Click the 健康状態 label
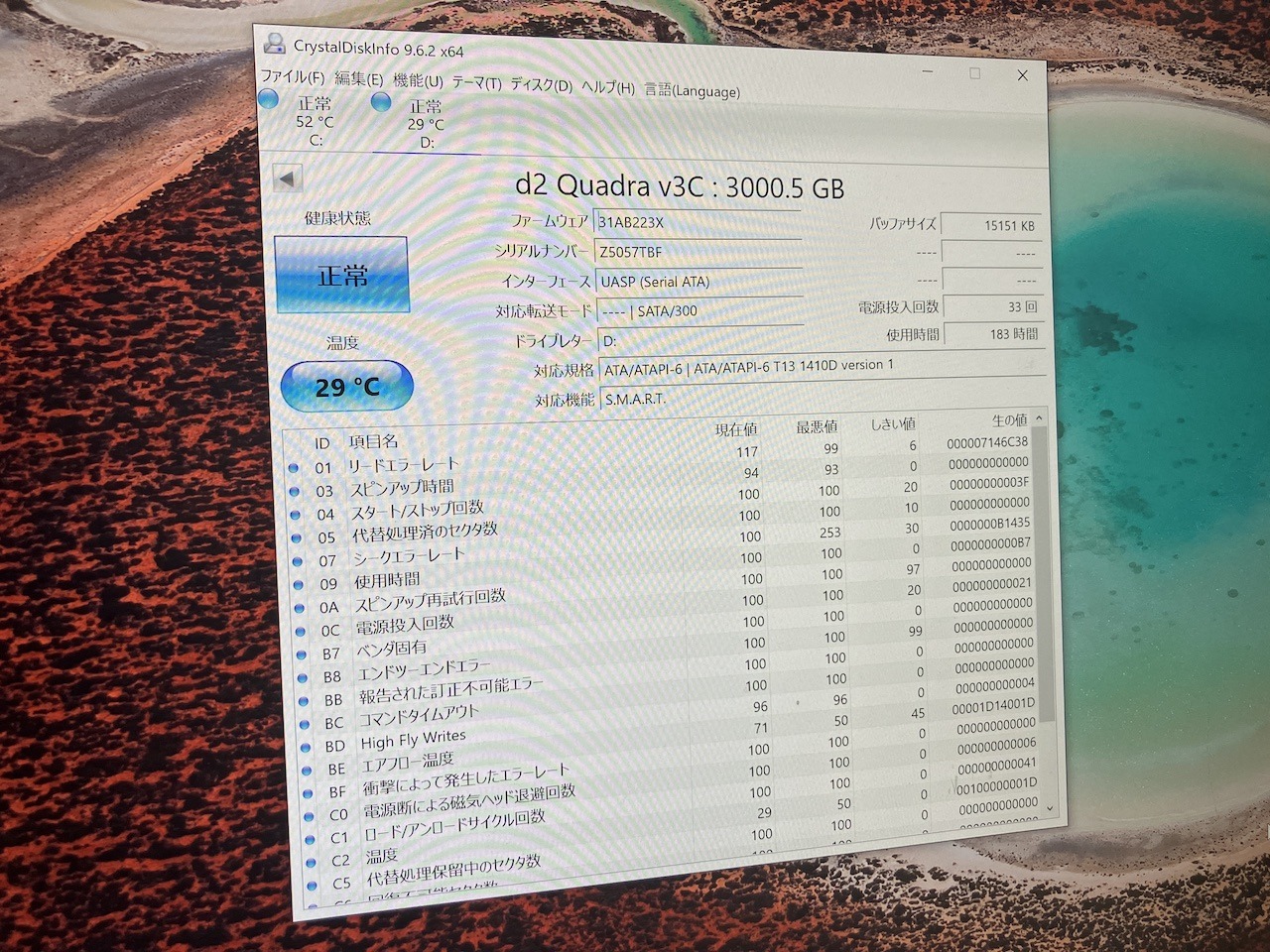This screenshot has width=1270, height=952. point(337,217)
